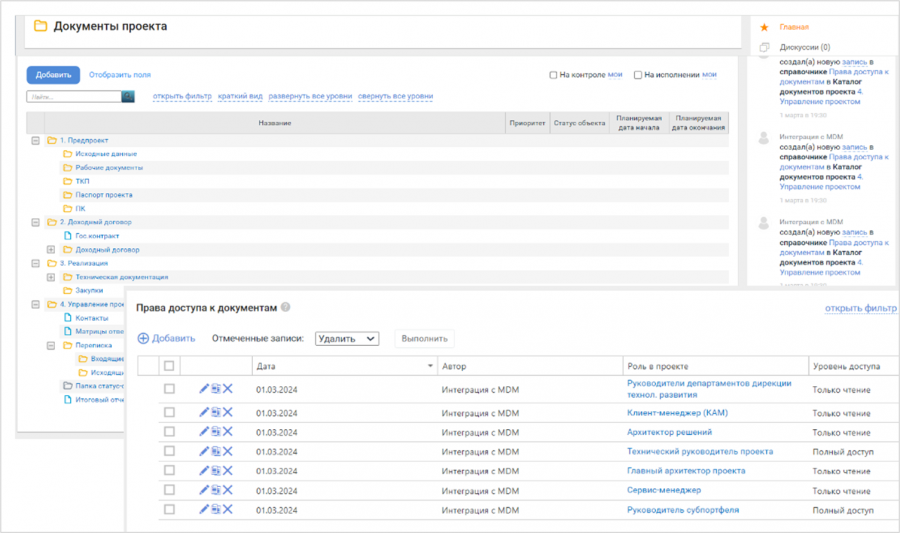Expand the Техническая документация subfolder
The width and height of the screenshot is (900, 533).
pos(51,277)
